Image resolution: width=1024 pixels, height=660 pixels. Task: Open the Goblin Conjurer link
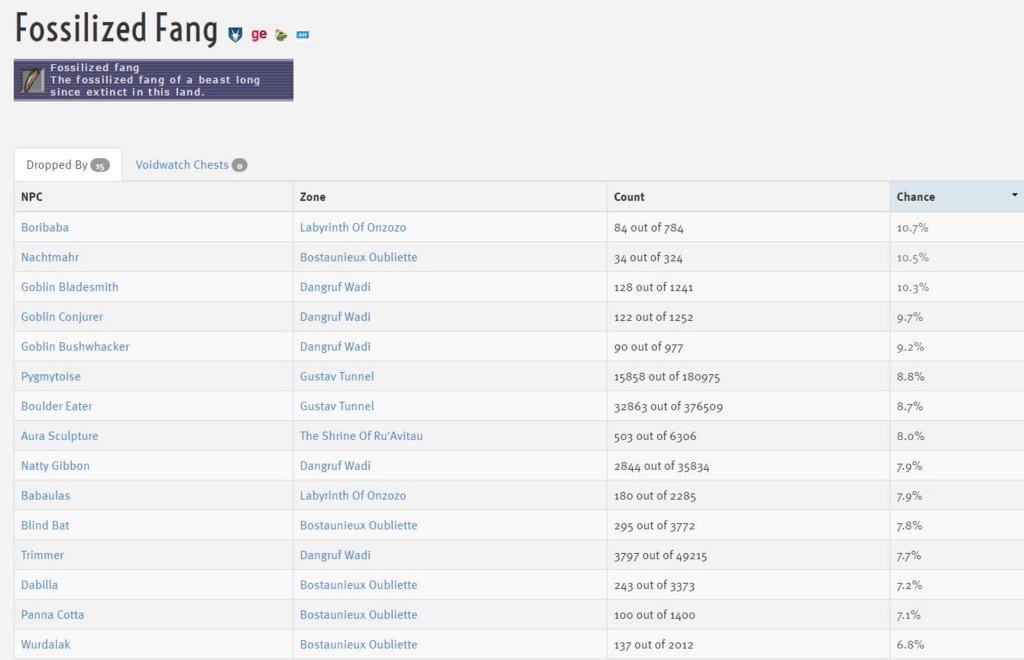pos(61,317)
